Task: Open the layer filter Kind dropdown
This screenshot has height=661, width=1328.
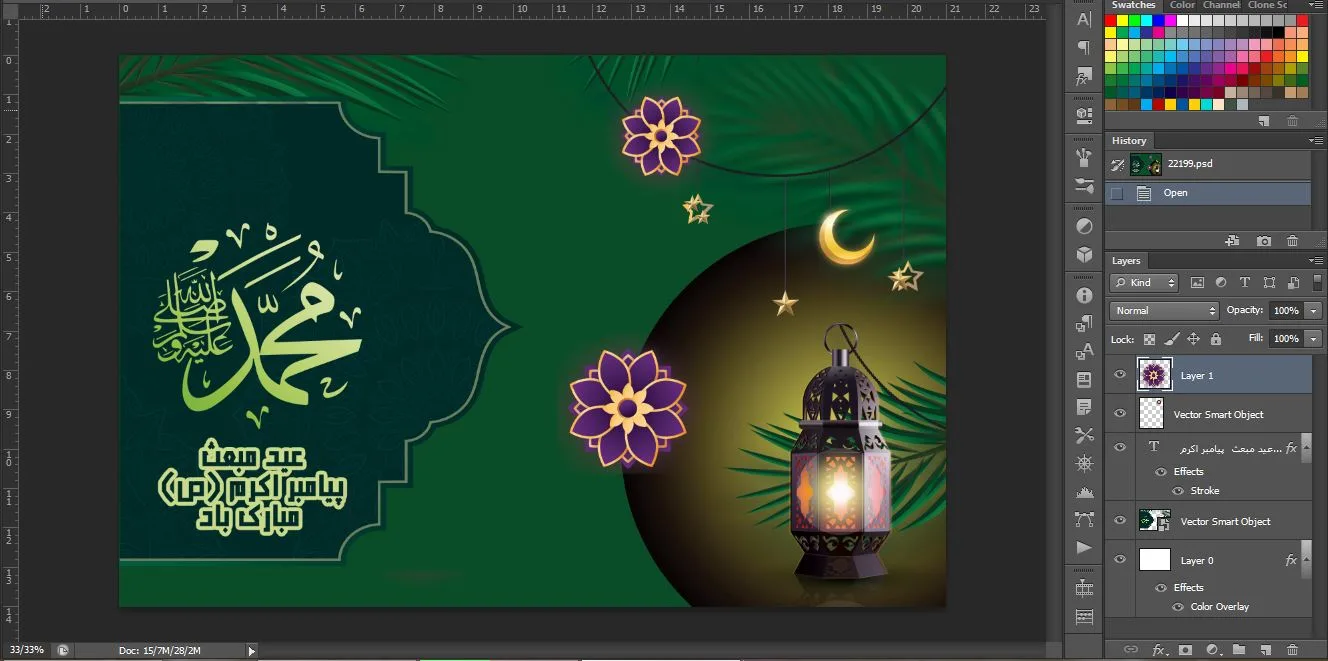Action: [1145, 283]
